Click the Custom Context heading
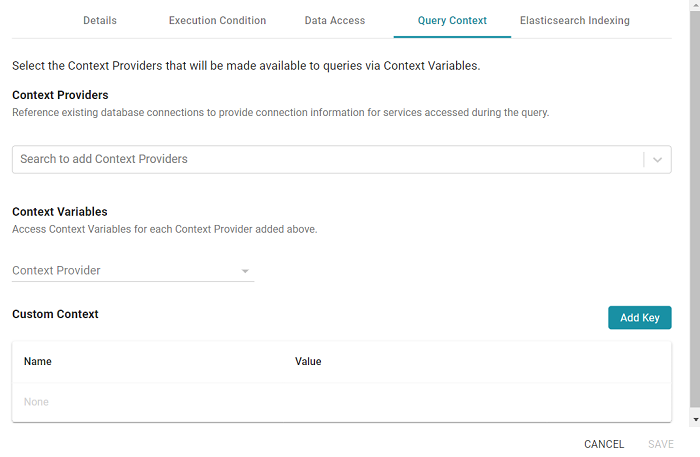700x457 pixels. tap(55, 314)
